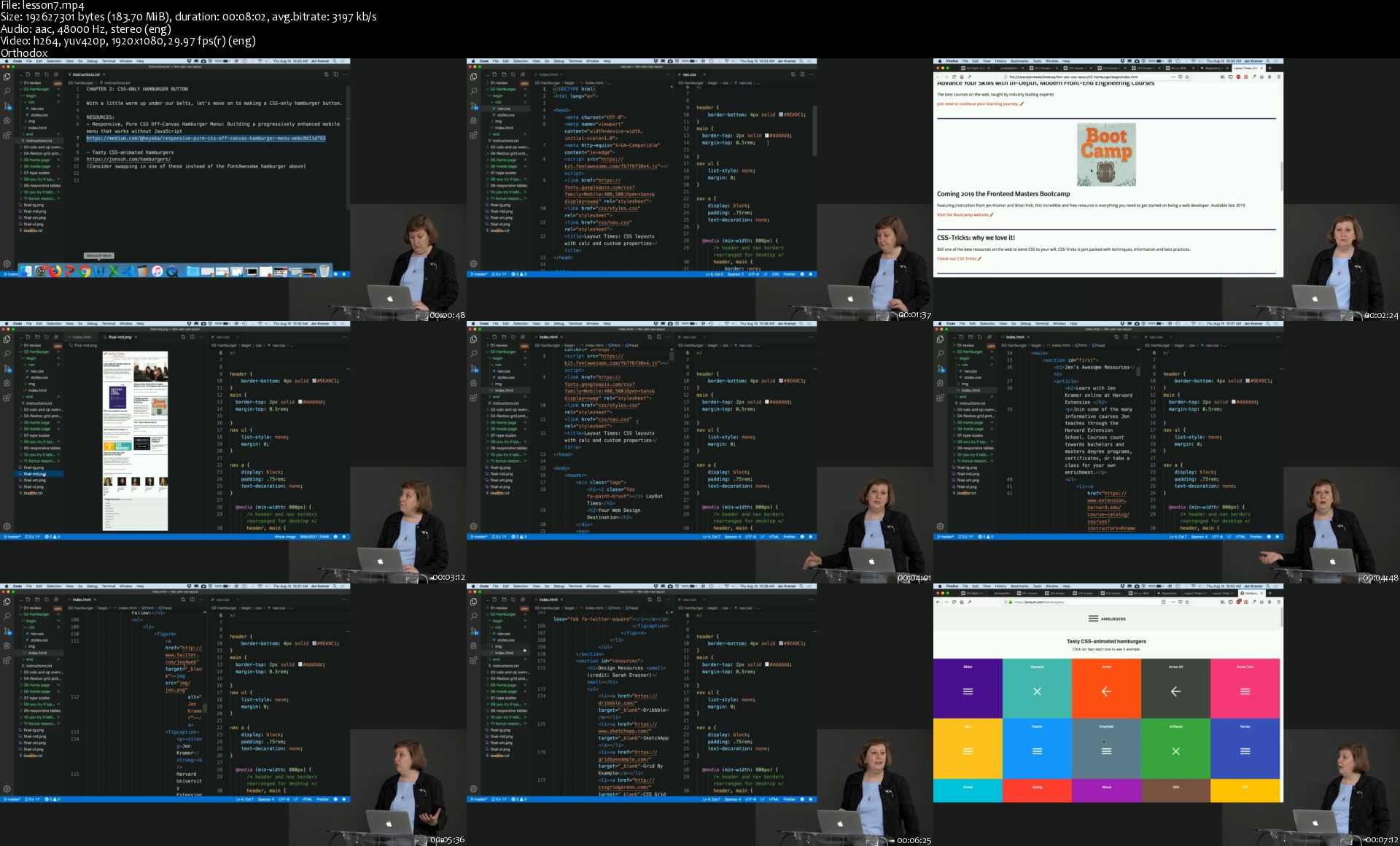Click the Boot Camp image in Firefox frame
Viewport: 1400px width, 846px height.
[x=1105, y=154]
